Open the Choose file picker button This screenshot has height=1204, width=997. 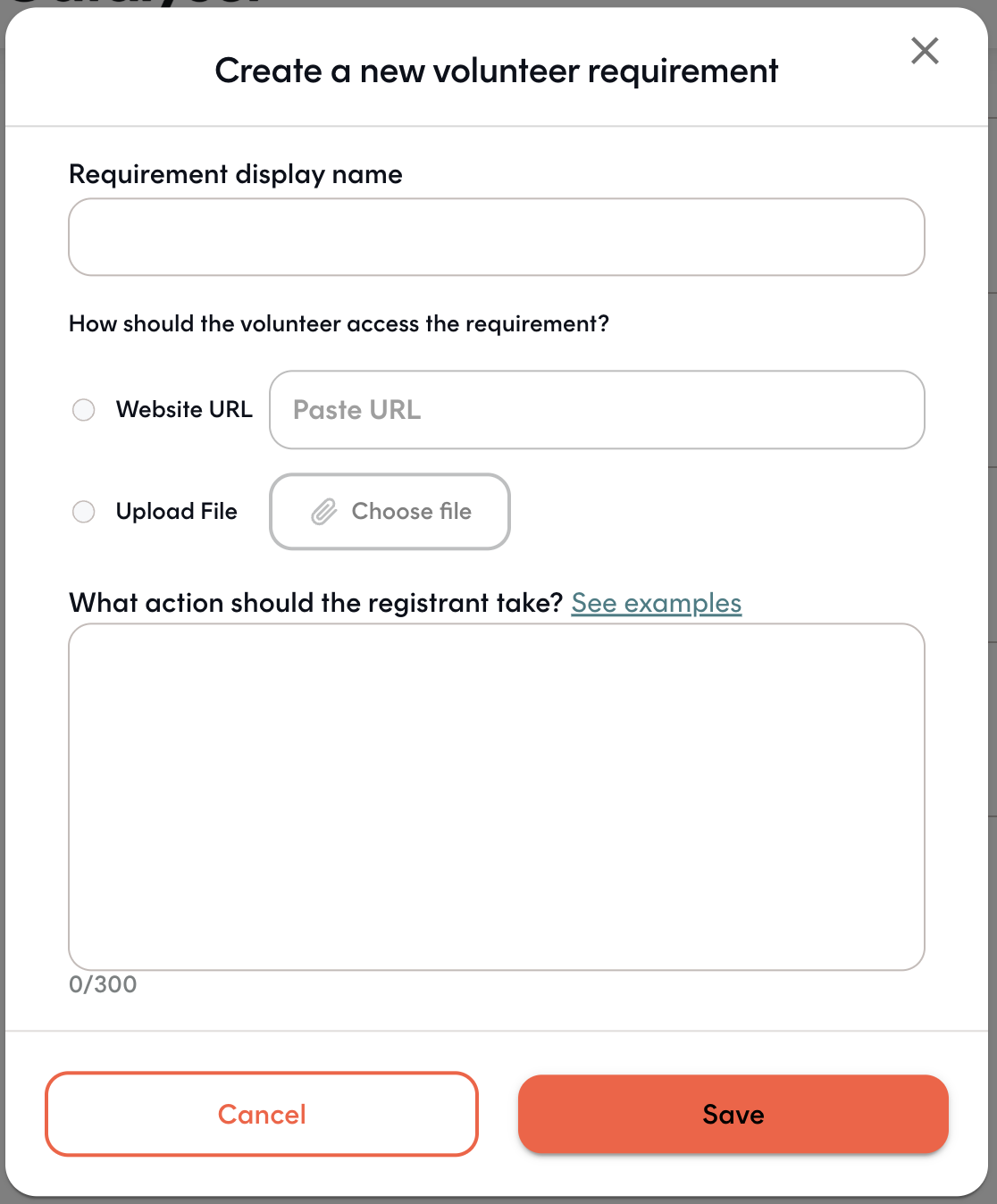point(390,512)
